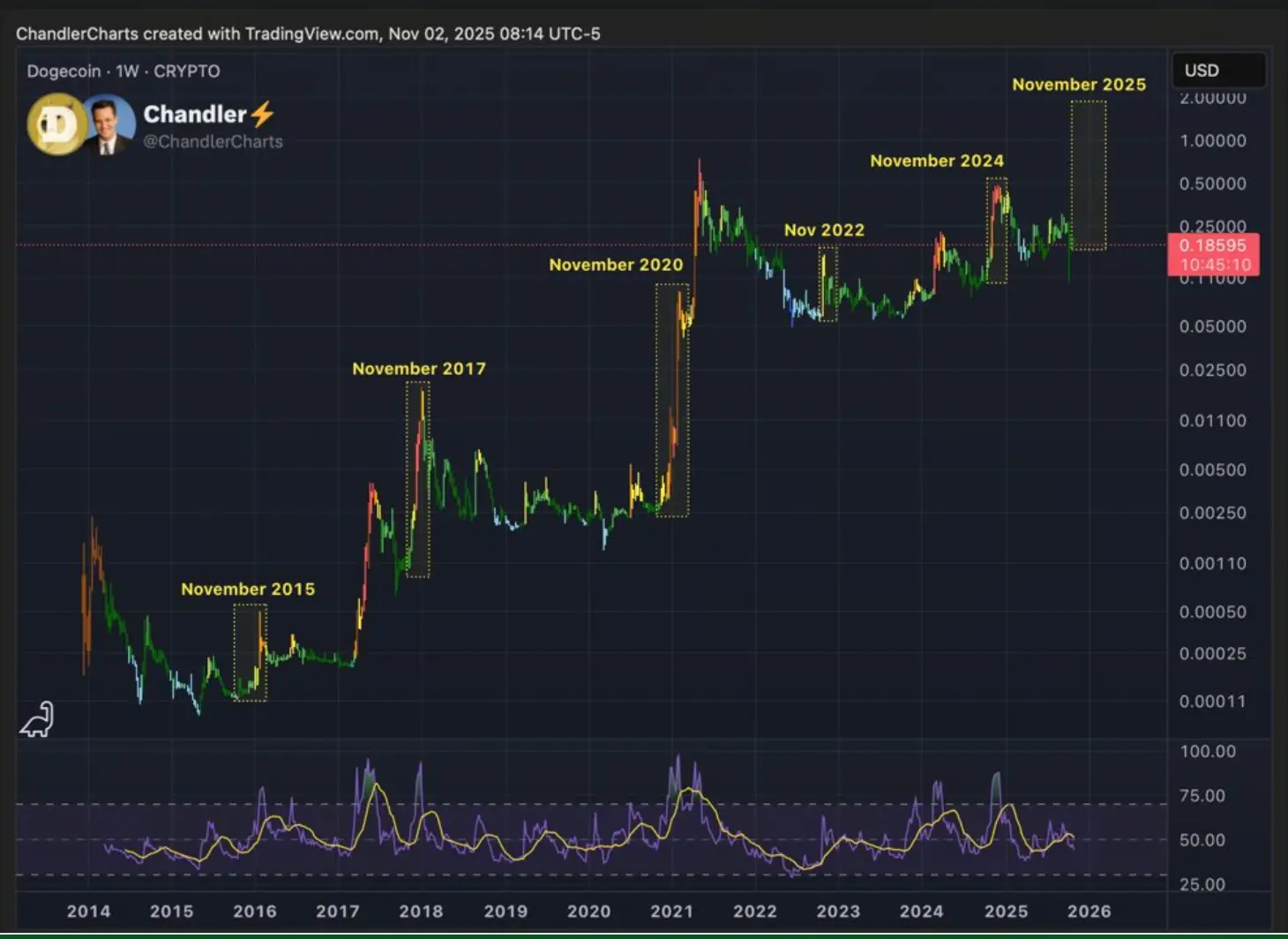This screenshot has height=939, width=1288.
Task: Click the 2023 label on time axis
Action: tap(837, 911)
